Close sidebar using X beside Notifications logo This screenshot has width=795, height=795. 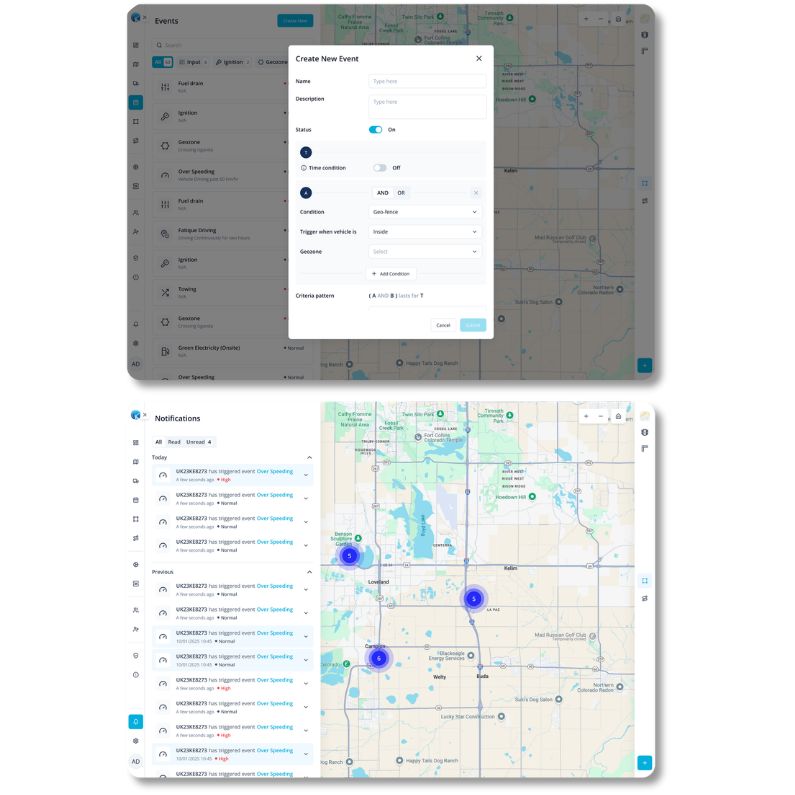[144, 415]
